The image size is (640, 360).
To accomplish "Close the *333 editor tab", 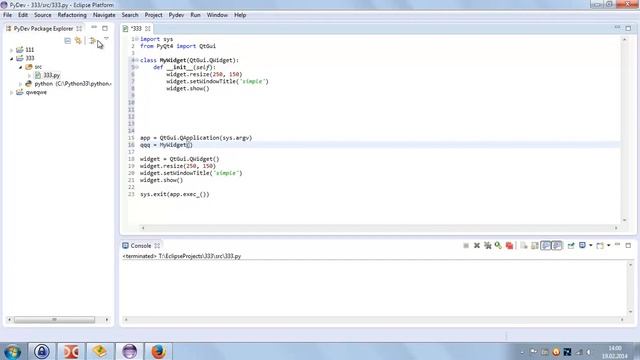I will click(x=148, y=29).
